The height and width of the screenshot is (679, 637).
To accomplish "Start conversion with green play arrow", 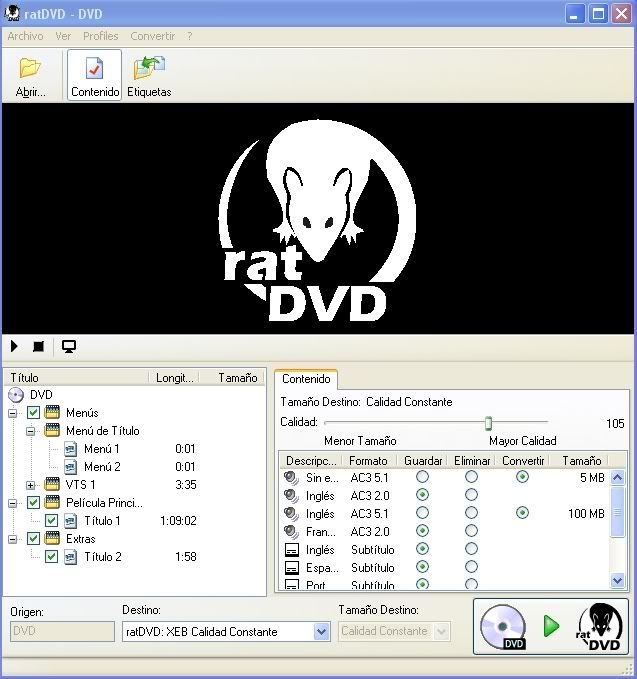I will 551,626.
